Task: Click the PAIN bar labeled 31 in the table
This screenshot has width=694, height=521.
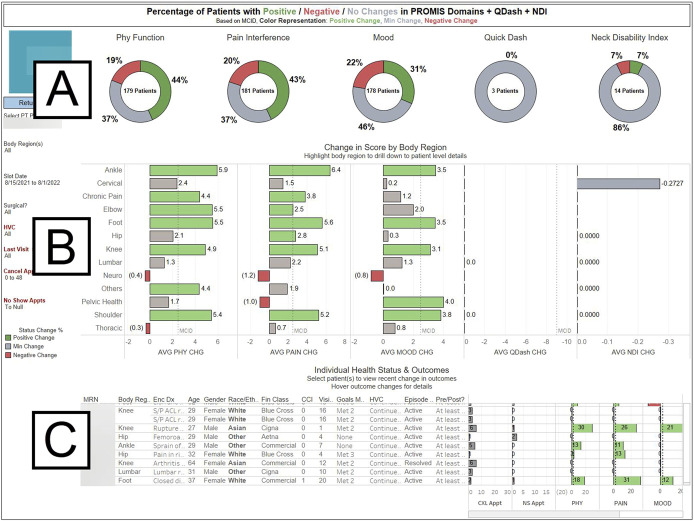Action: [627, 481]
